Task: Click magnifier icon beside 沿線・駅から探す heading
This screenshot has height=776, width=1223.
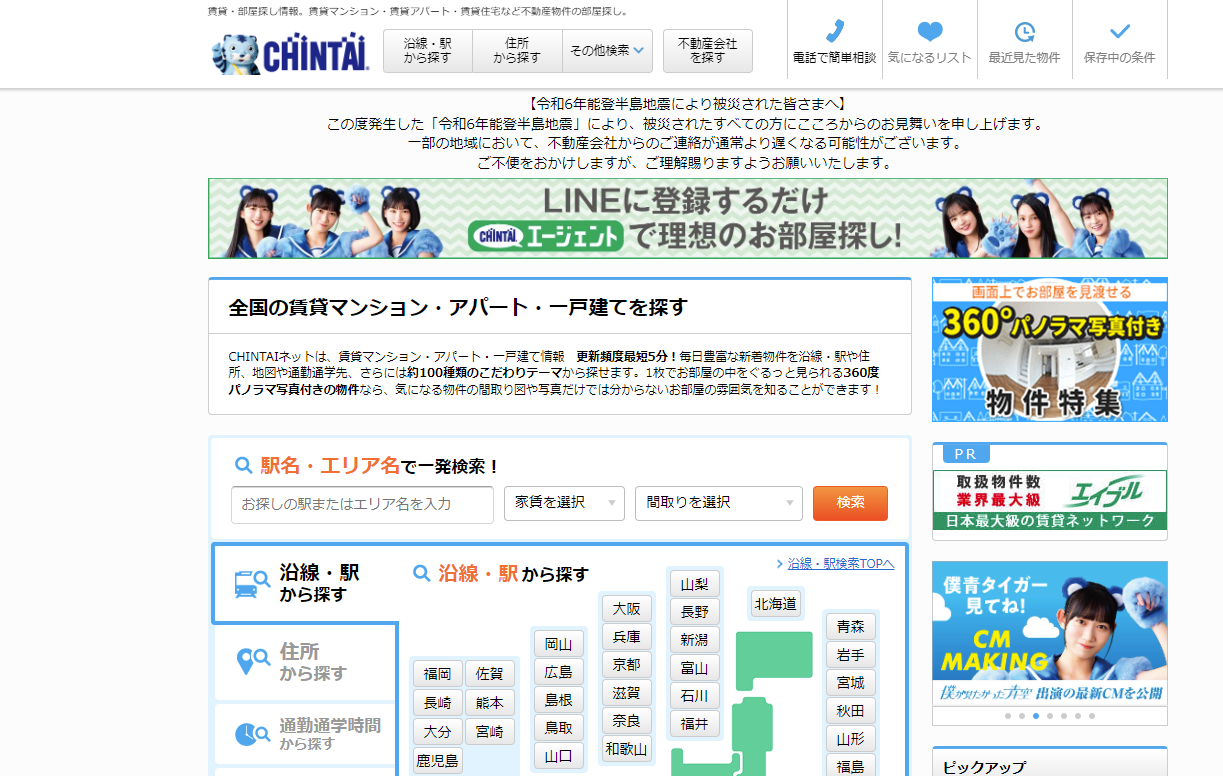Action: [422, 573]
